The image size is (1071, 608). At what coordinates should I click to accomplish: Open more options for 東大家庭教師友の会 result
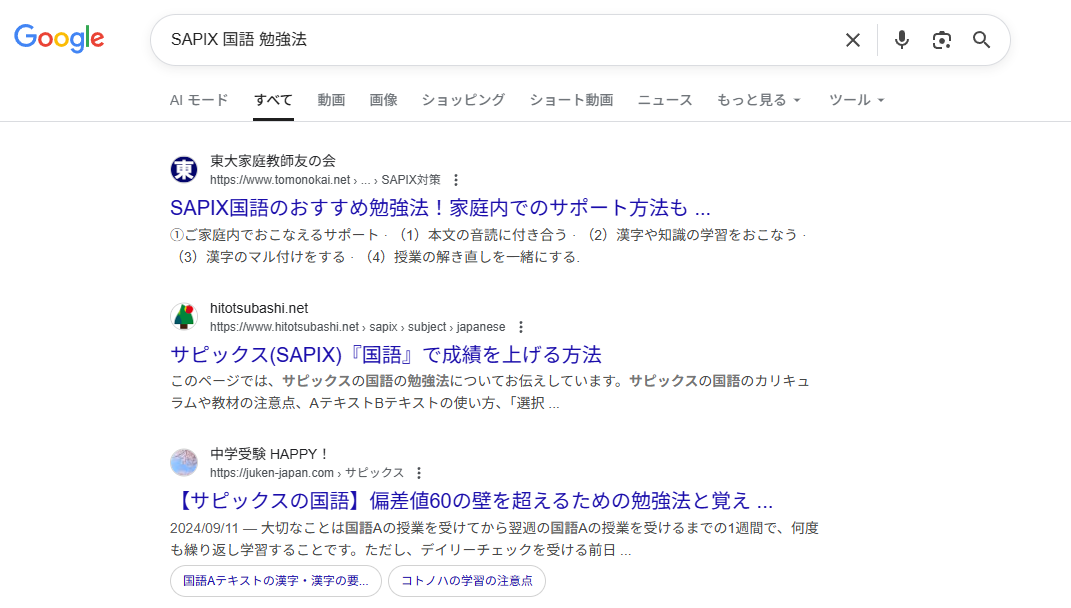click(456, 180)
